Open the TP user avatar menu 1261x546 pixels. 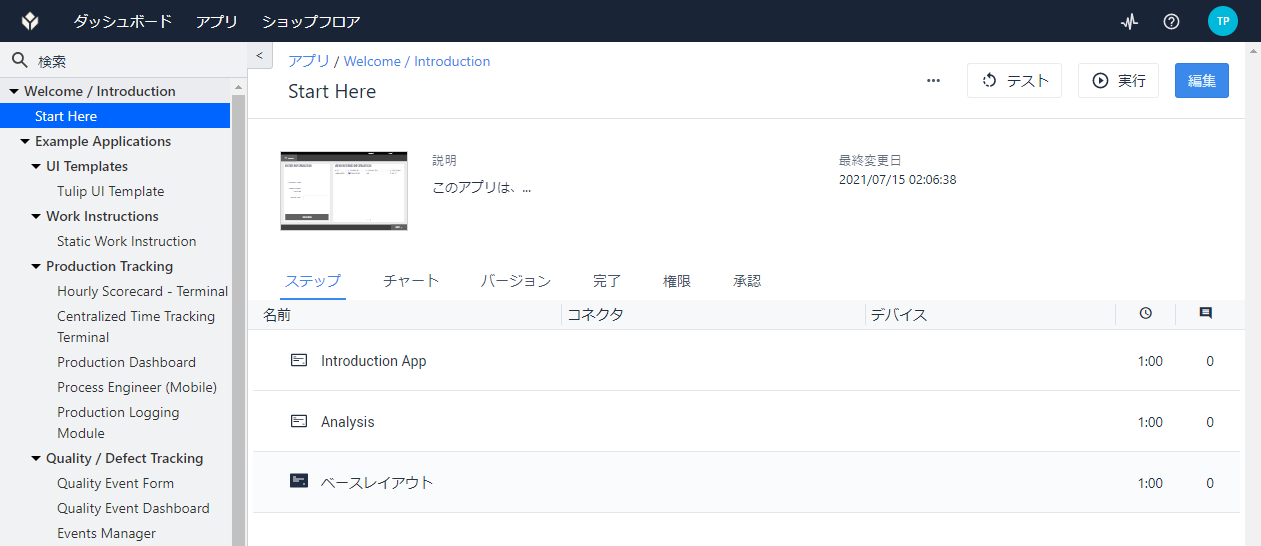click(1223, 21)
